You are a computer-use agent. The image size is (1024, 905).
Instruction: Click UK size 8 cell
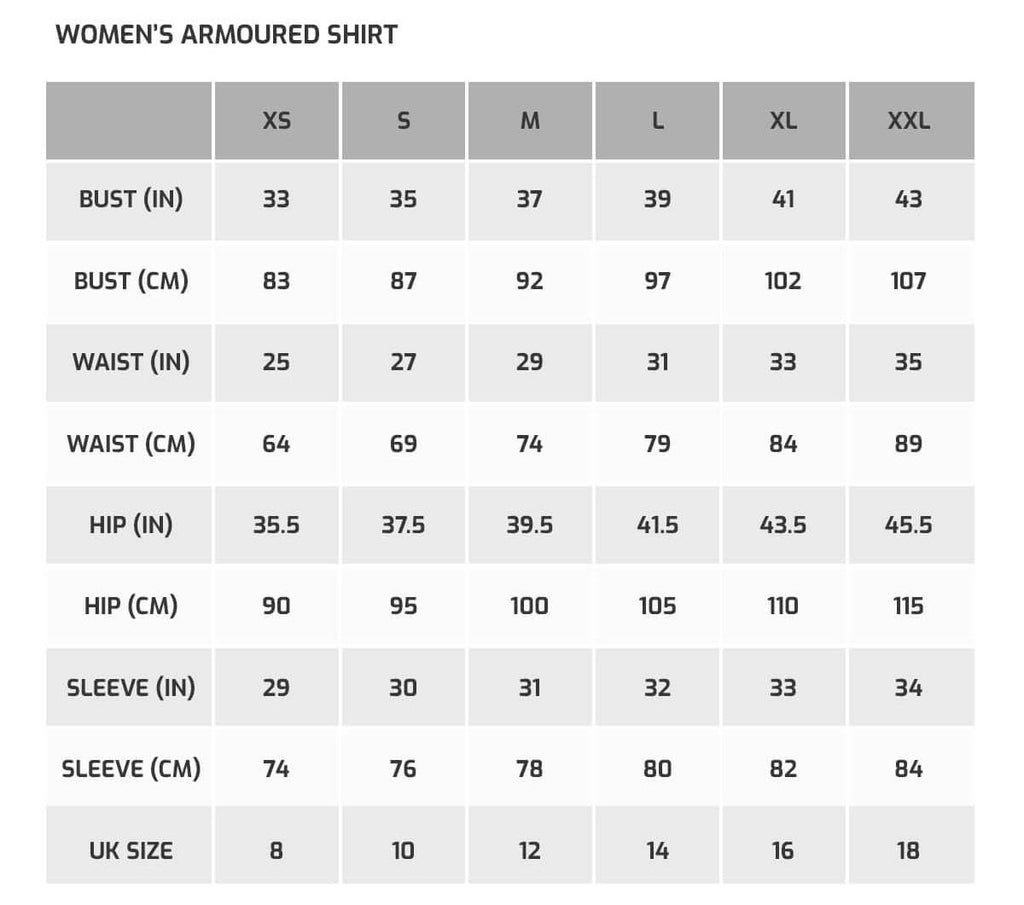point(276,850)
